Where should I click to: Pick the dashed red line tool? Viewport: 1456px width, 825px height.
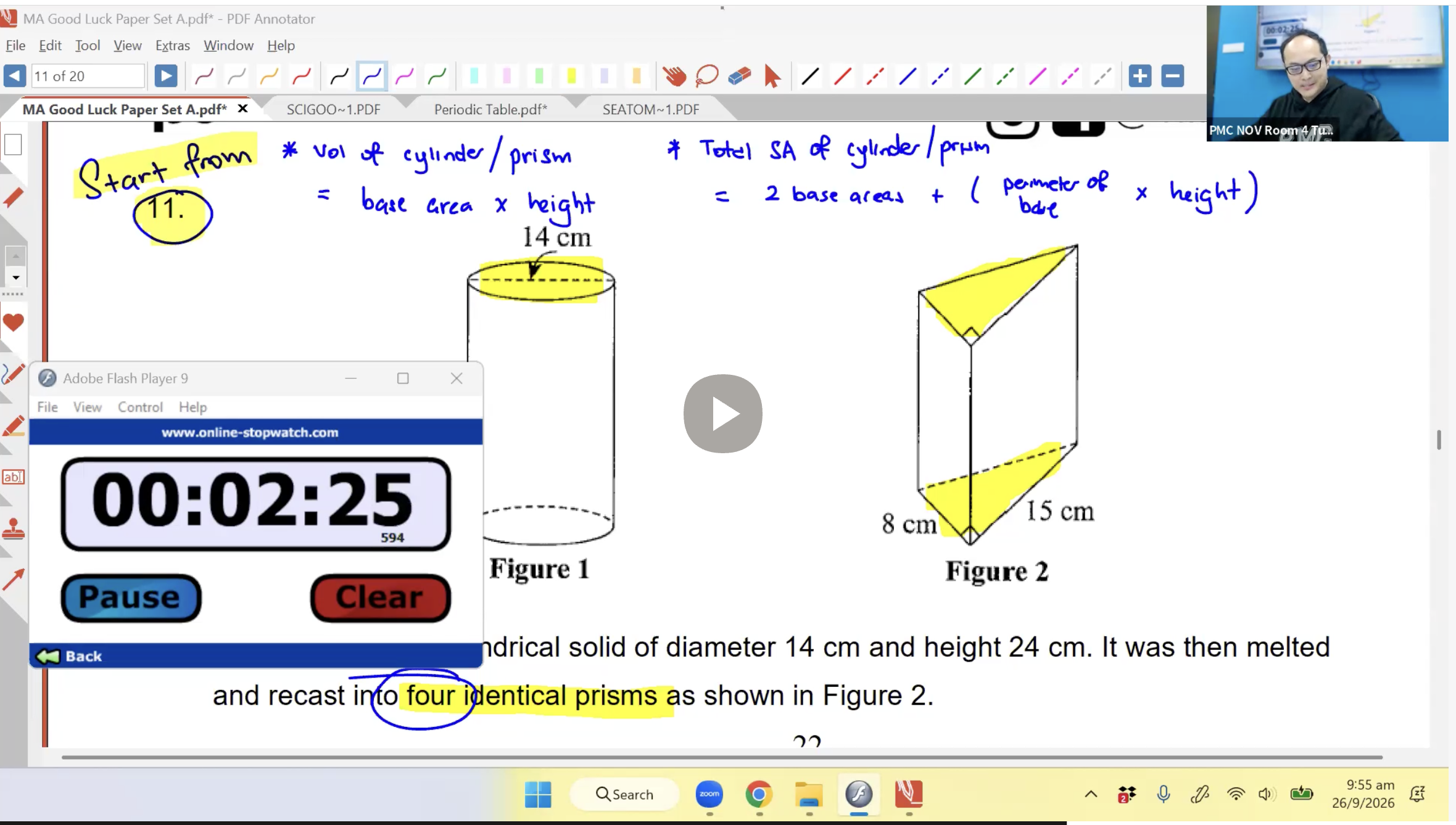(x=875, y=76)
